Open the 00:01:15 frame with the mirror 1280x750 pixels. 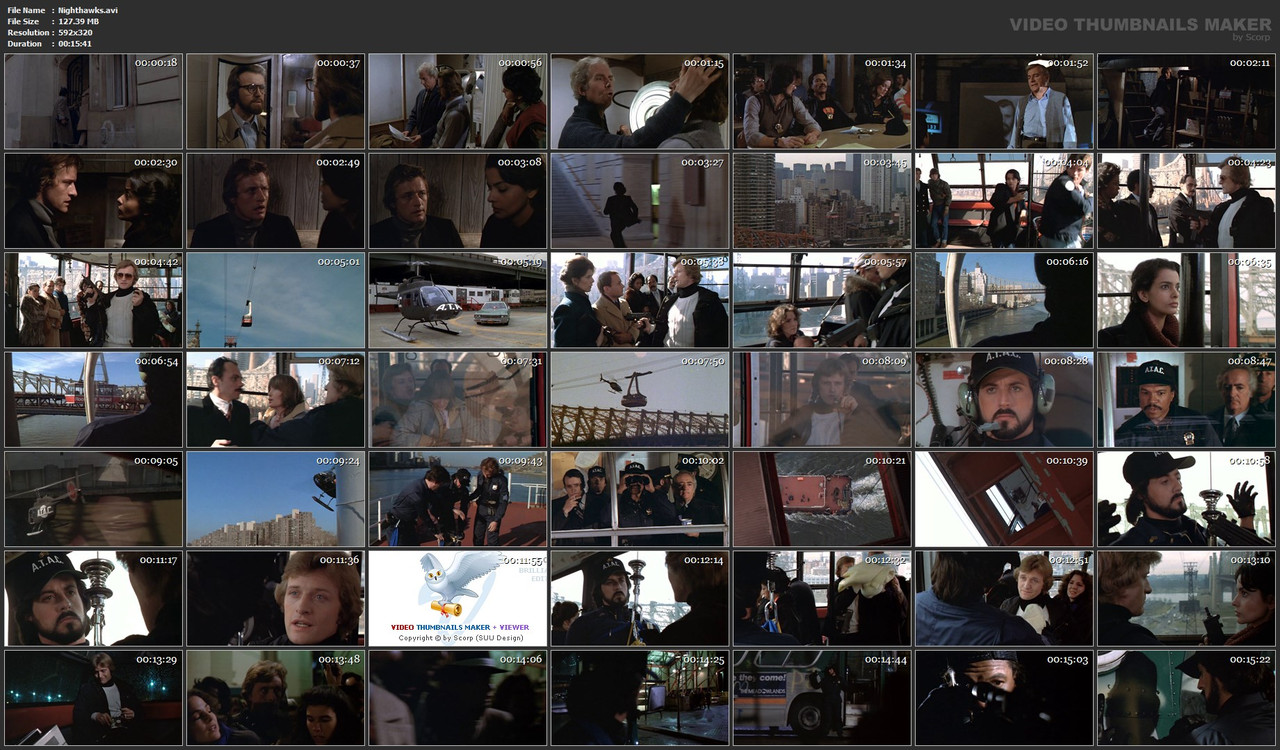[640, 101]
